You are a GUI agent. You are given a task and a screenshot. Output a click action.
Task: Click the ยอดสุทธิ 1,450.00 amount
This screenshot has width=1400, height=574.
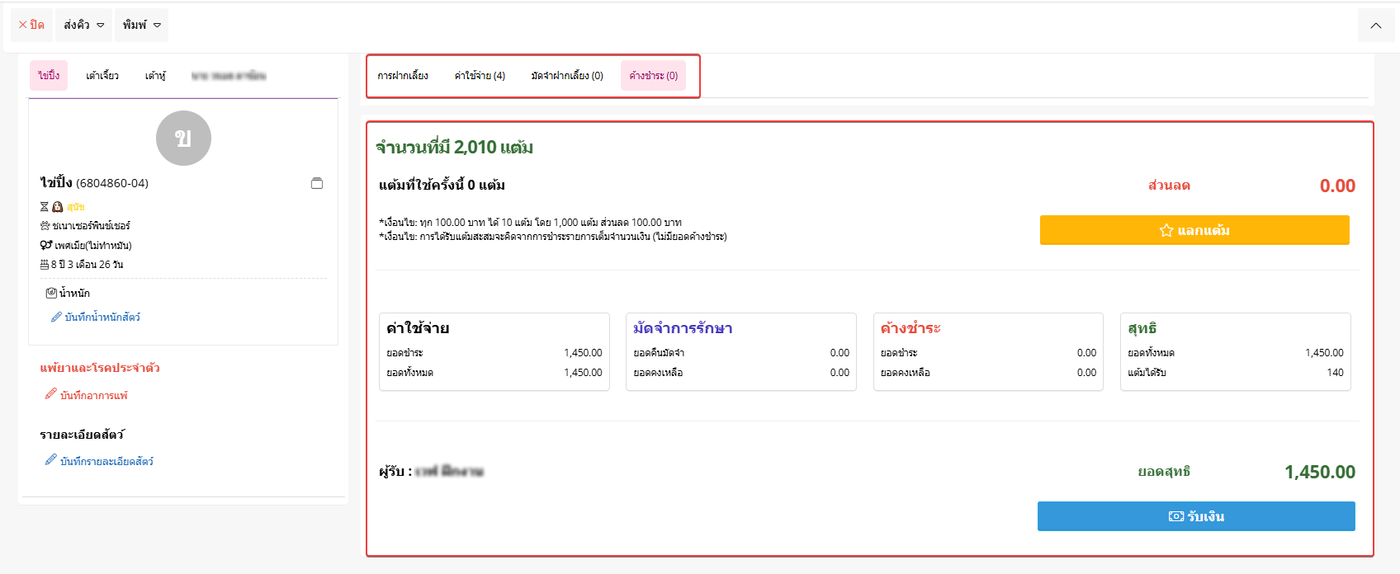(x=1320, y=472)
